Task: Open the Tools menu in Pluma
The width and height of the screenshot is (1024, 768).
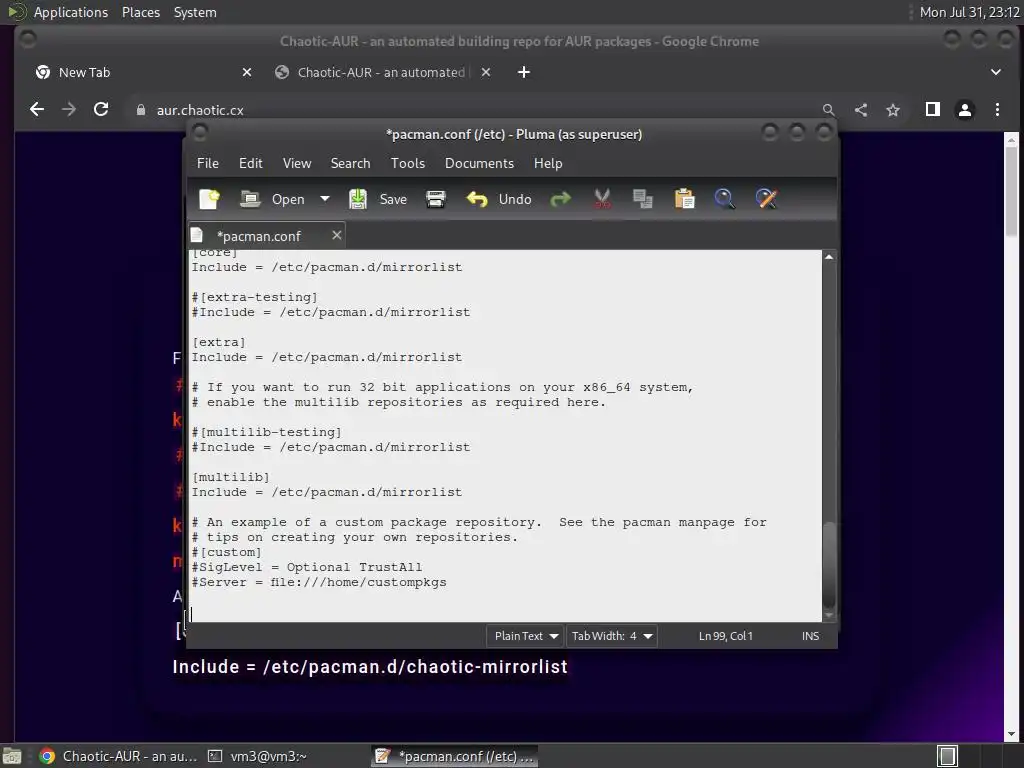Action: tap(408, 163)
